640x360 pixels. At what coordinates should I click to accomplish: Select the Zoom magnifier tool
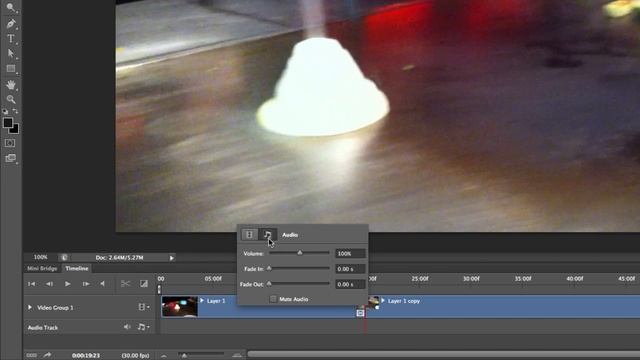(11, 99)
